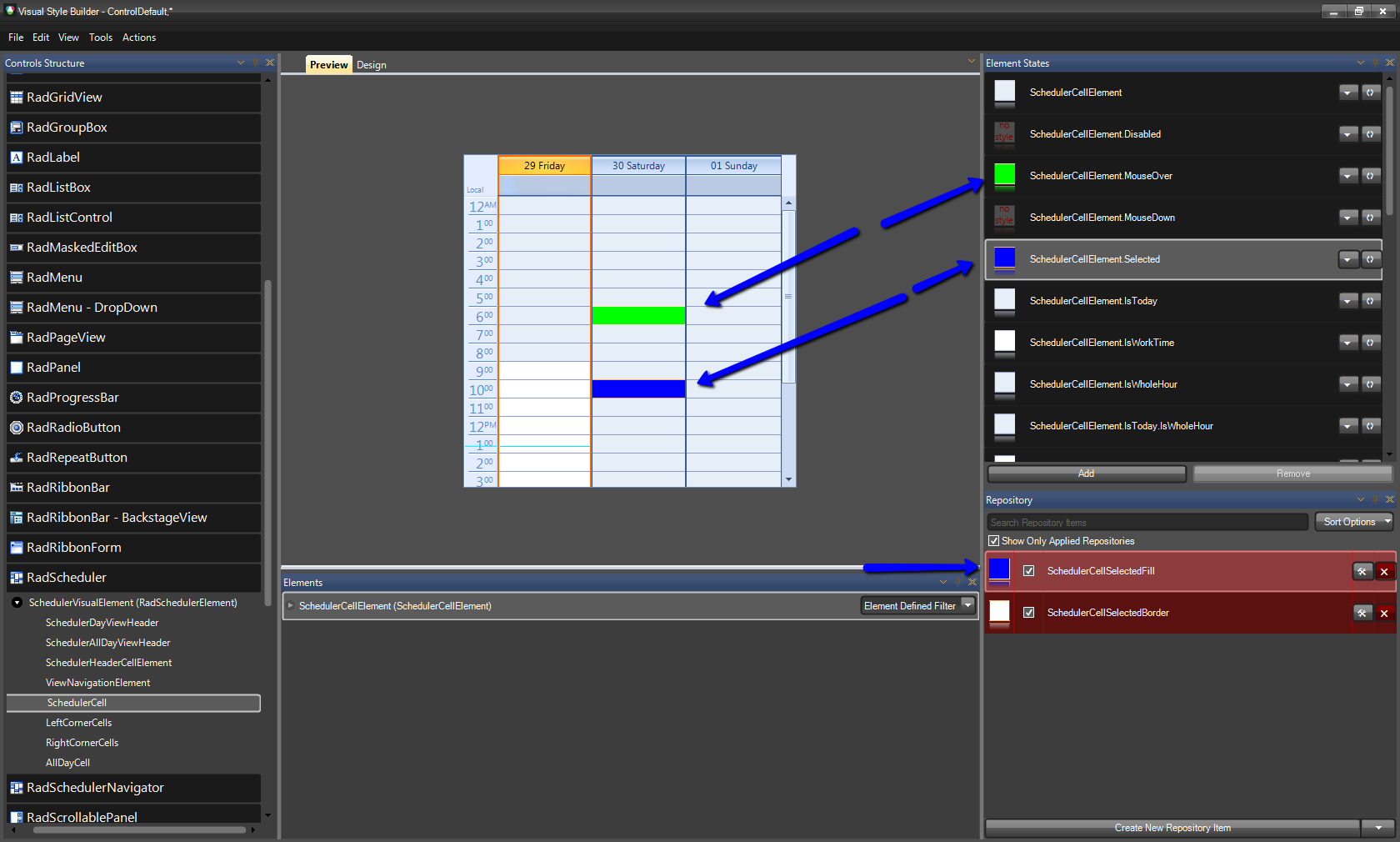Reset the SchedulerCellElement.MouseOver state
1400x842 pixels.
tap(1371, 176)
